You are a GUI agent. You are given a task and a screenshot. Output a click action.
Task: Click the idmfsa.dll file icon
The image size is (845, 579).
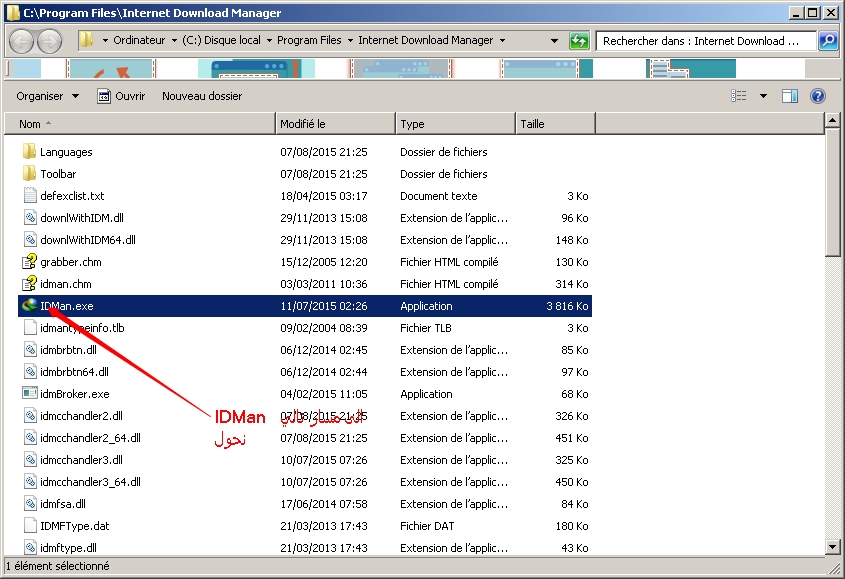[30, 504]
